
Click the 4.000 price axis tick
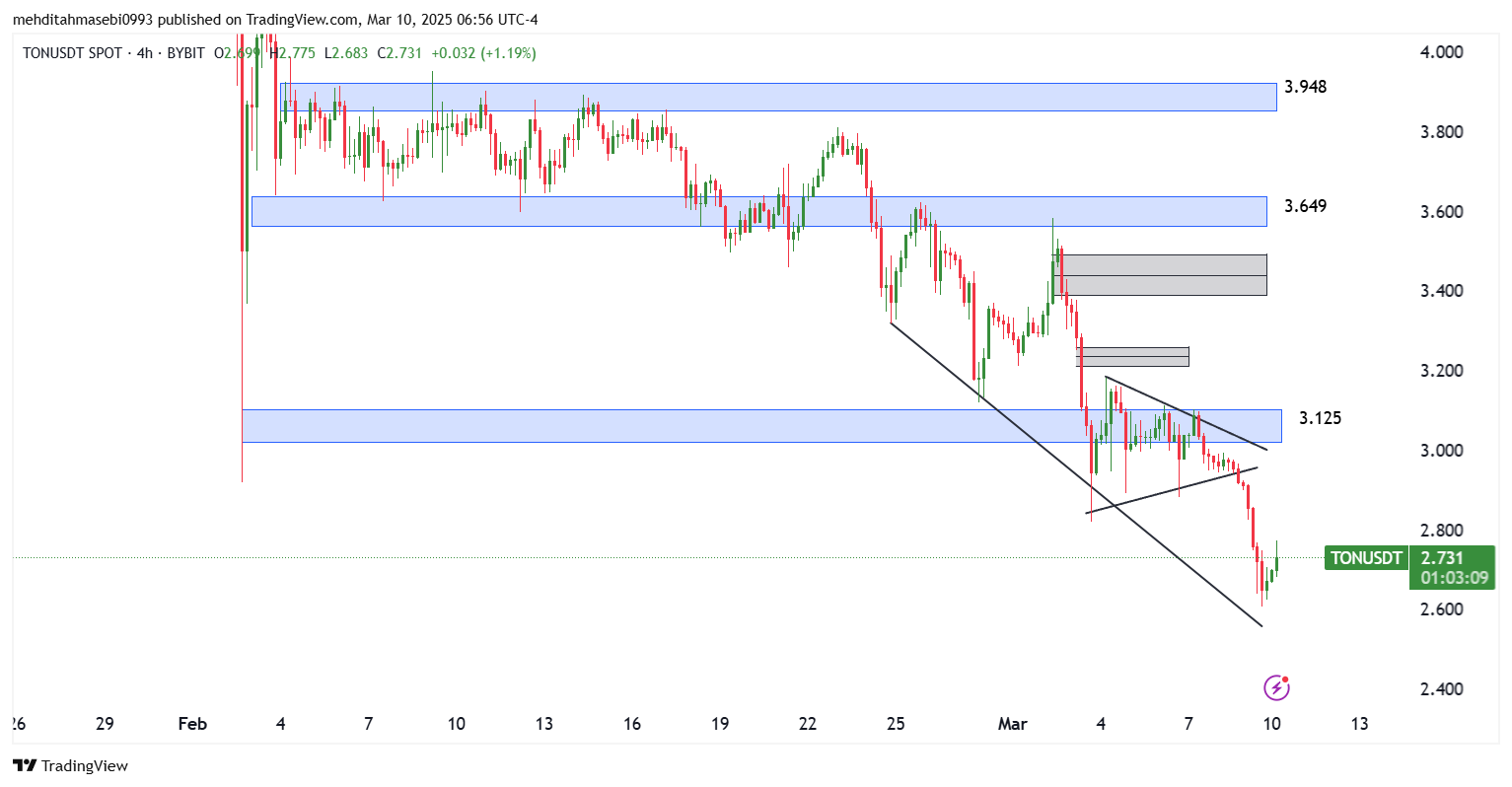pyautogui.click(x=1441, y=52)
